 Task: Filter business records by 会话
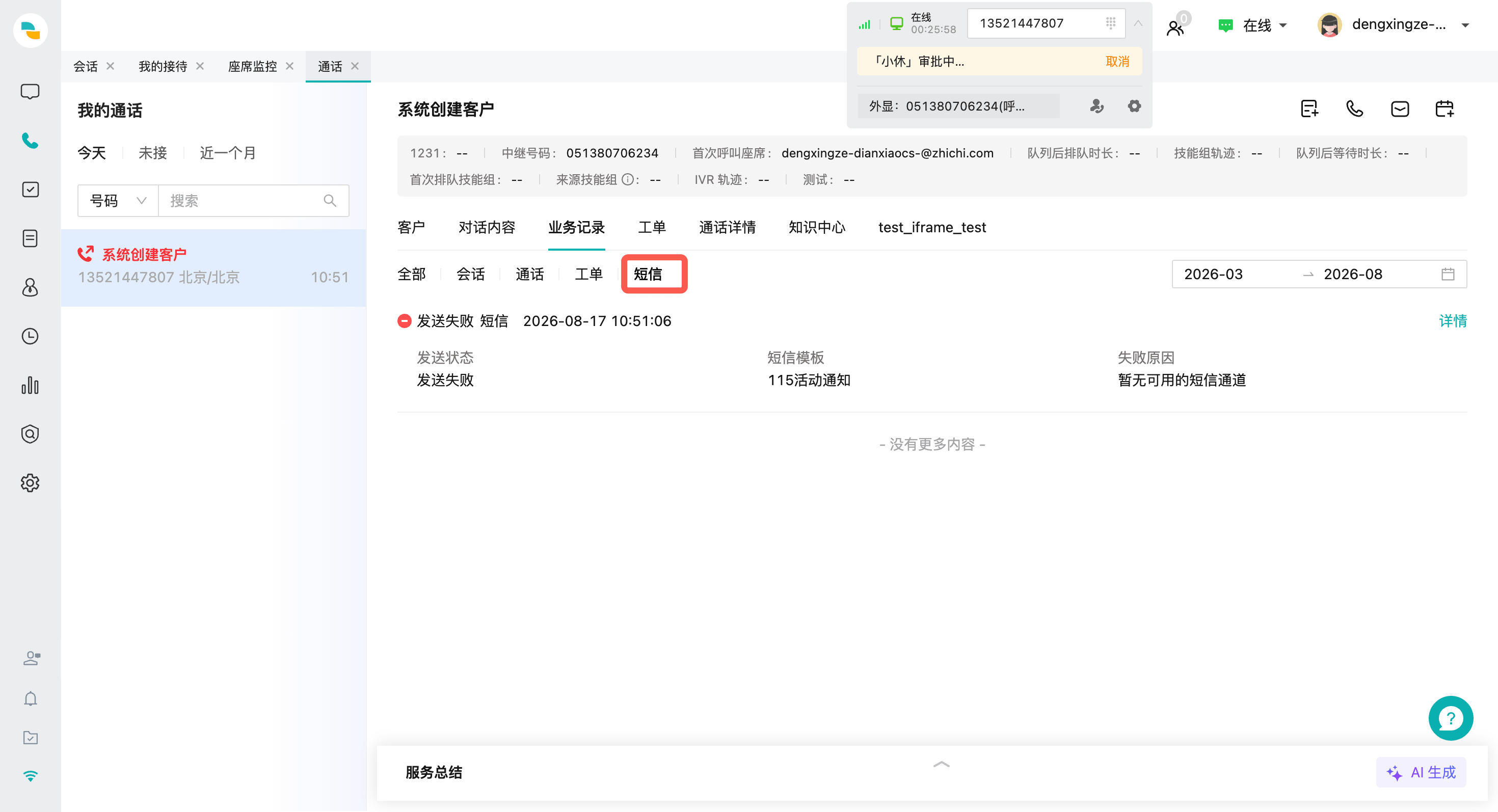pos(470,274)
